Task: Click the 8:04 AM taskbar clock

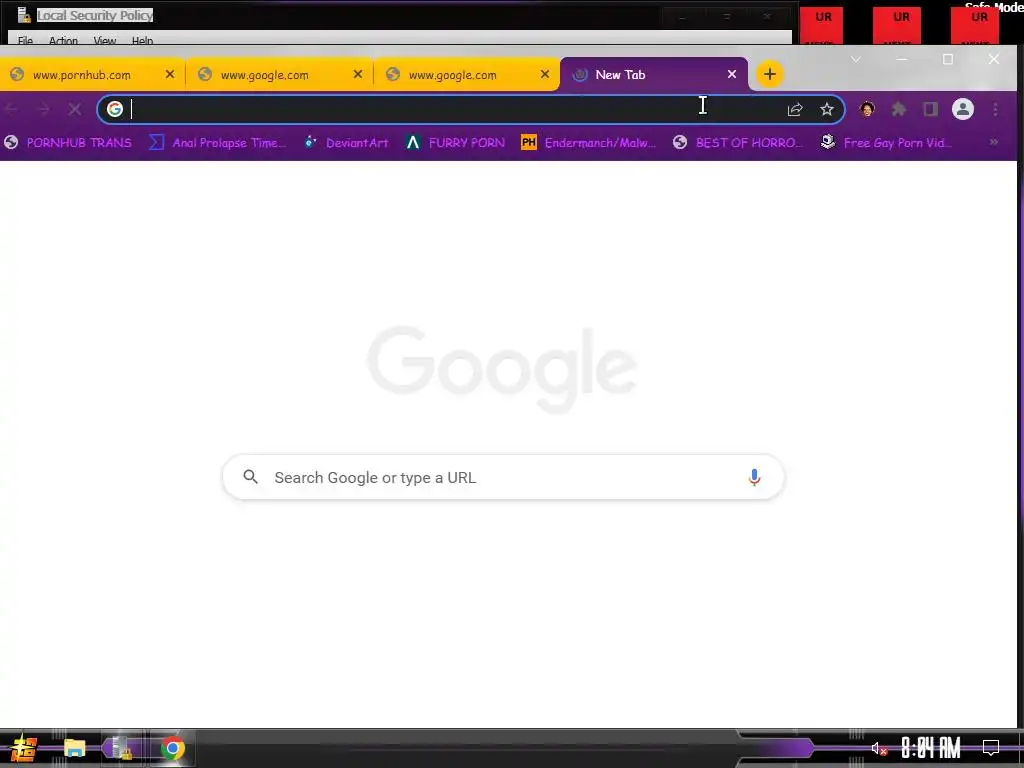Action: [931, 748]
